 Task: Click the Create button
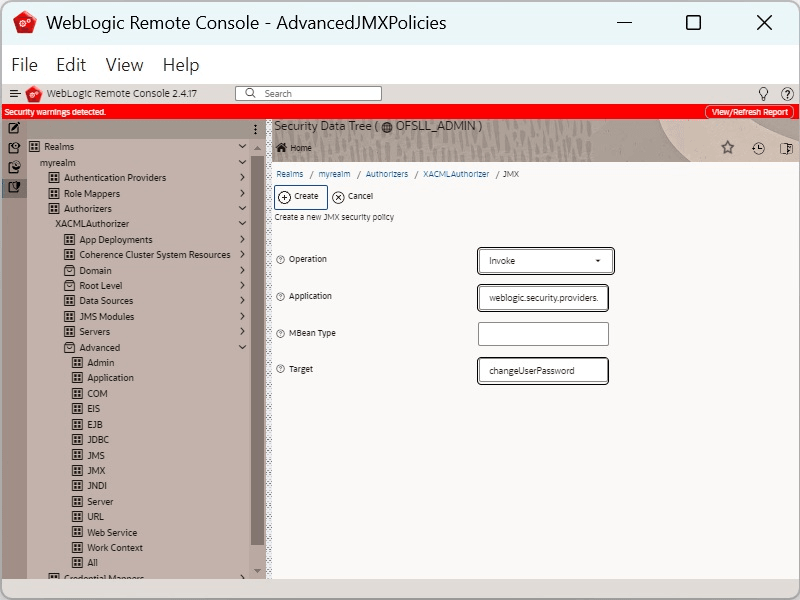coord(301,197)
